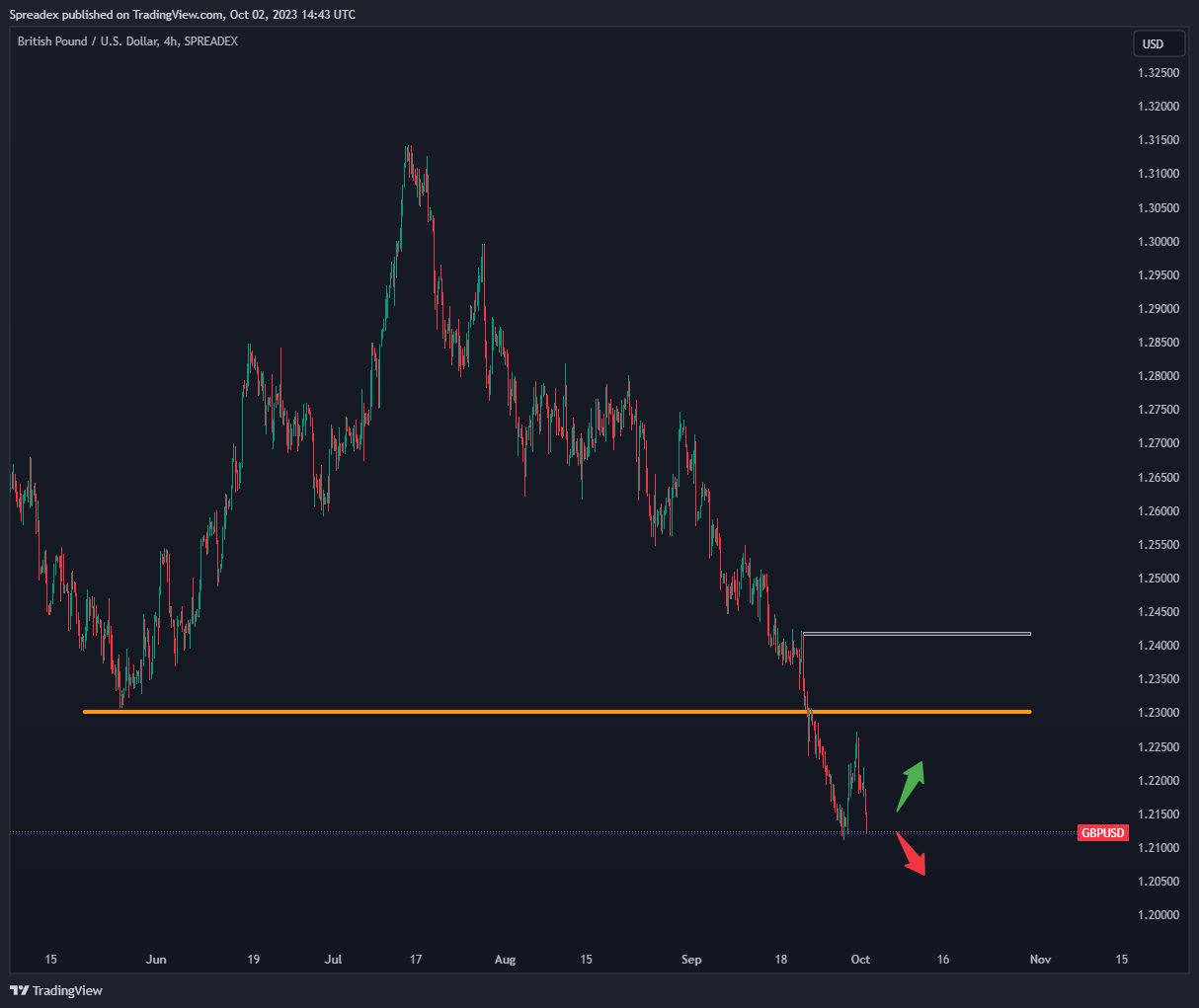This screenshot has width=1199, height=1008.
Task: Click the 1.21500 price axis label
Action: [1158, 814]
